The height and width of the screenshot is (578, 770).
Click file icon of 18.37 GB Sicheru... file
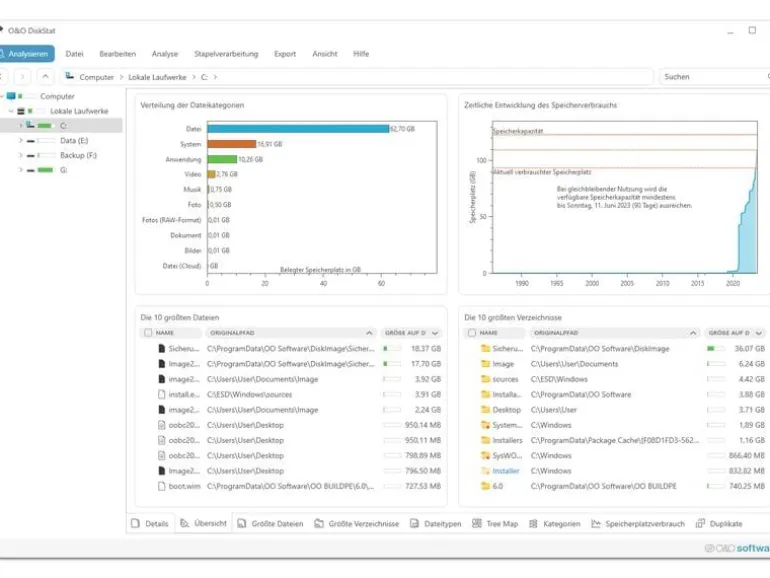pos(161,349)
